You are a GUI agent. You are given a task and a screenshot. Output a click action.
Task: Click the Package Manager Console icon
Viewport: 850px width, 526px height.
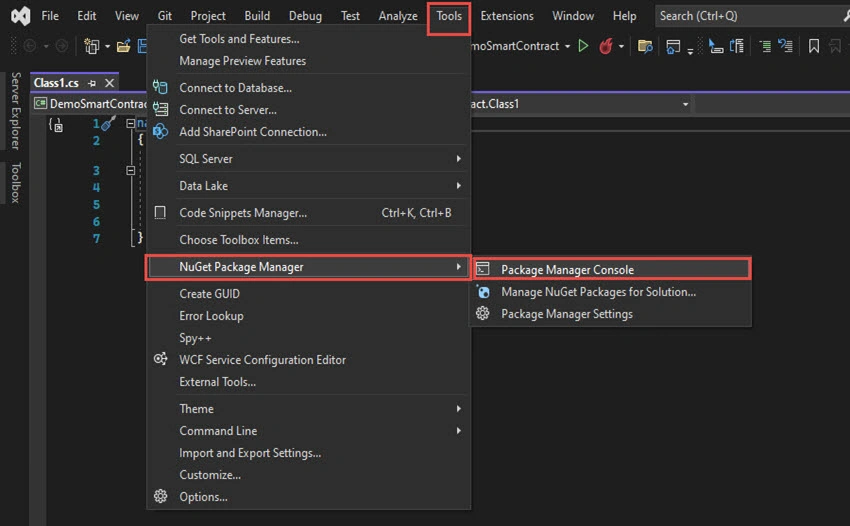coord(482,269)
